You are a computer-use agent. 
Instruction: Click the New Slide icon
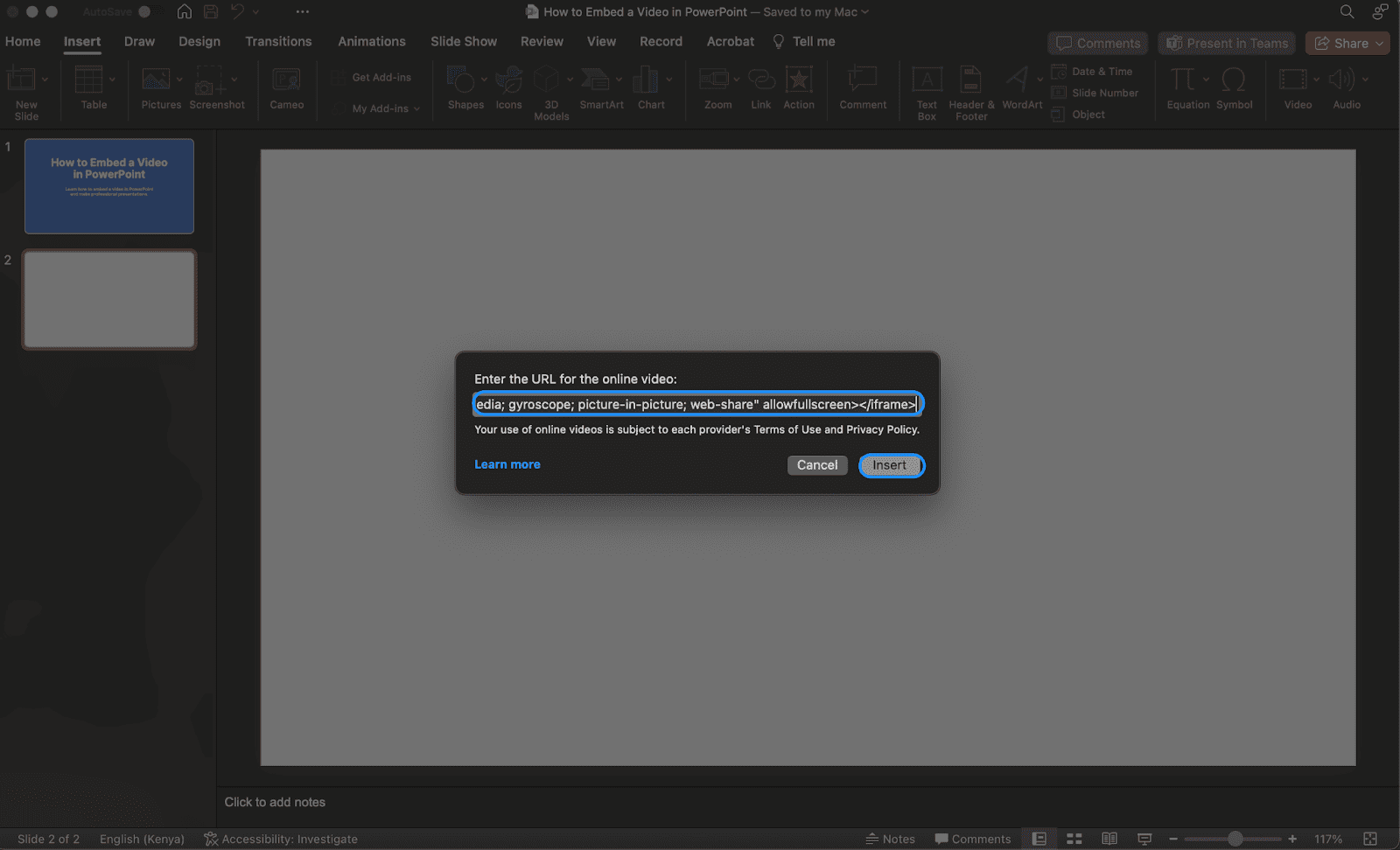[x=21, y=80]
